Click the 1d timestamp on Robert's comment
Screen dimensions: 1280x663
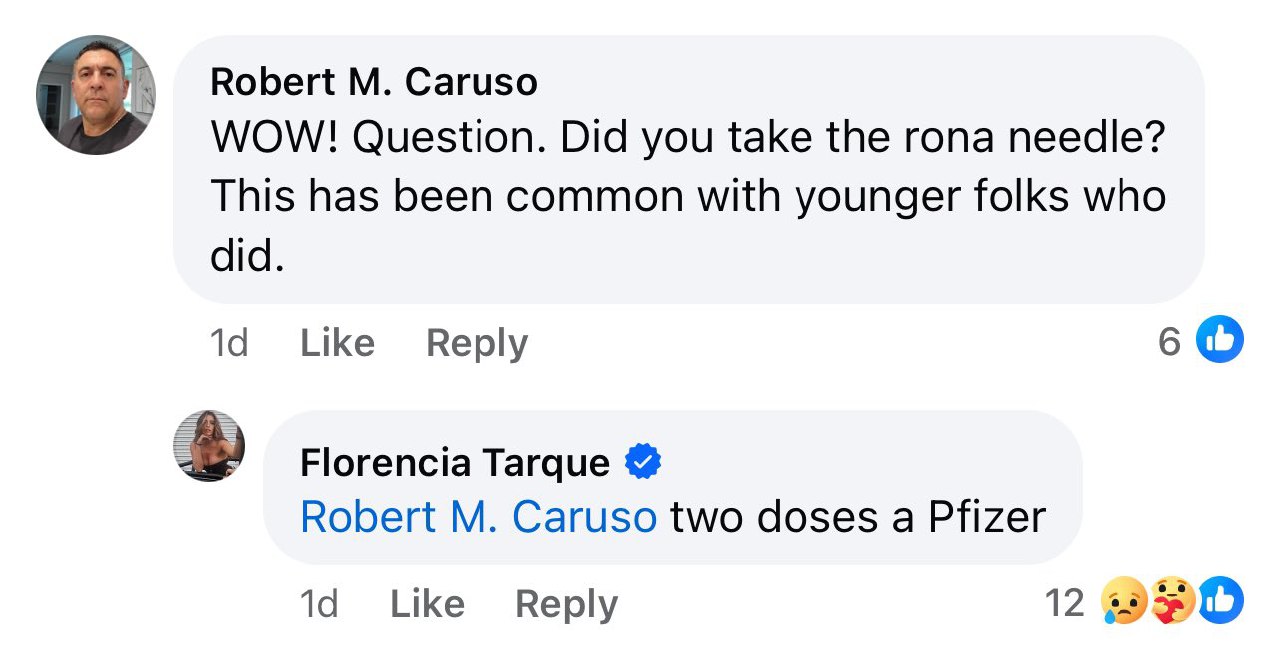pyautogui.click(x=229, y=343)
